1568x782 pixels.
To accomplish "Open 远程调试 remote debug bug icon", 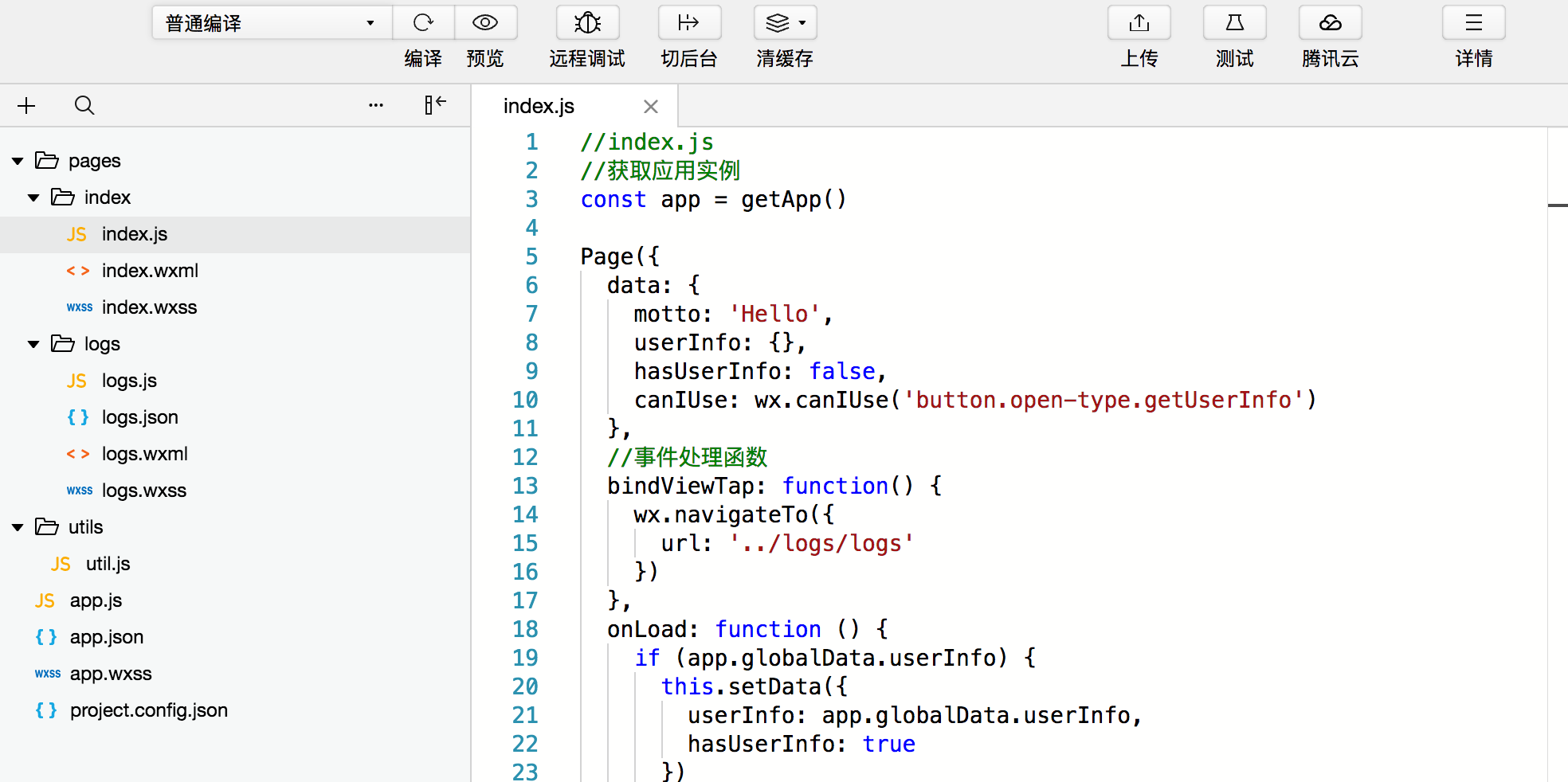I will (587, 23).
